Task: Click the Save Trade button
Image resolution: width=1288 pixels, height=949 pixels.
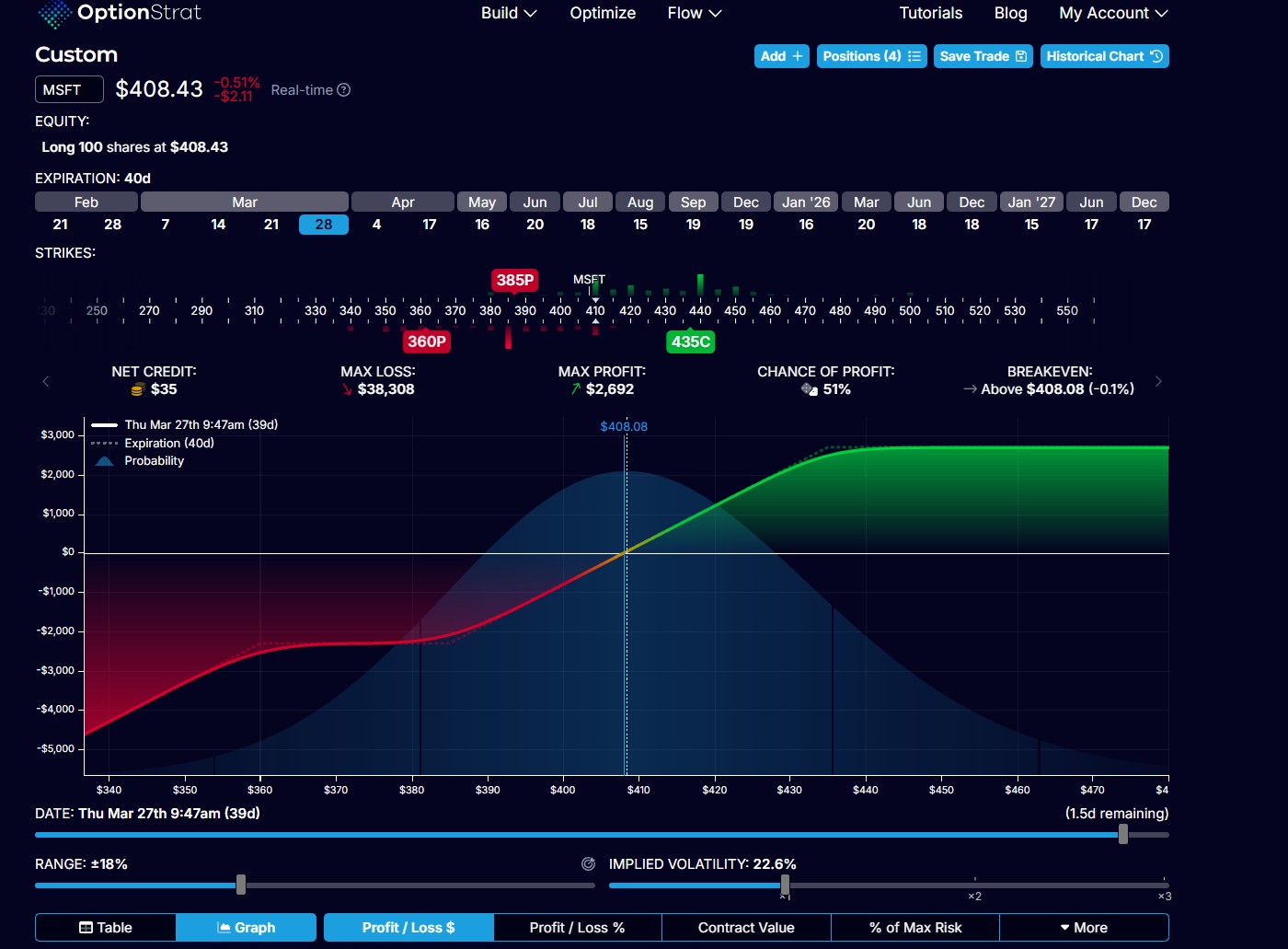Action: point(983,56)
